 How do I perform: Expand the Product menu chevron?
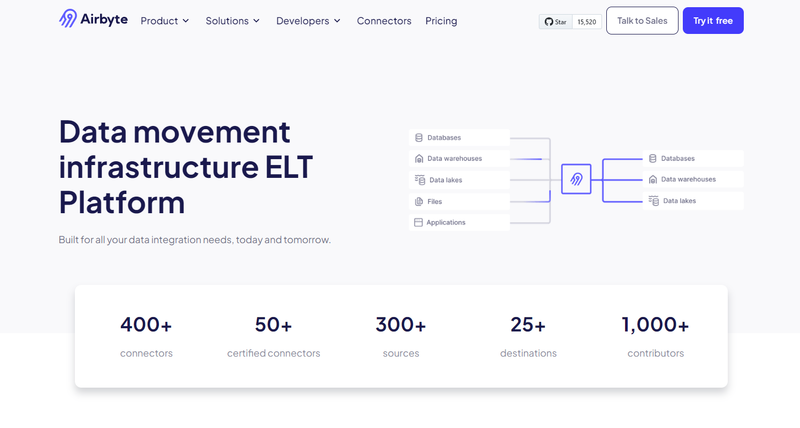(186, 21)
